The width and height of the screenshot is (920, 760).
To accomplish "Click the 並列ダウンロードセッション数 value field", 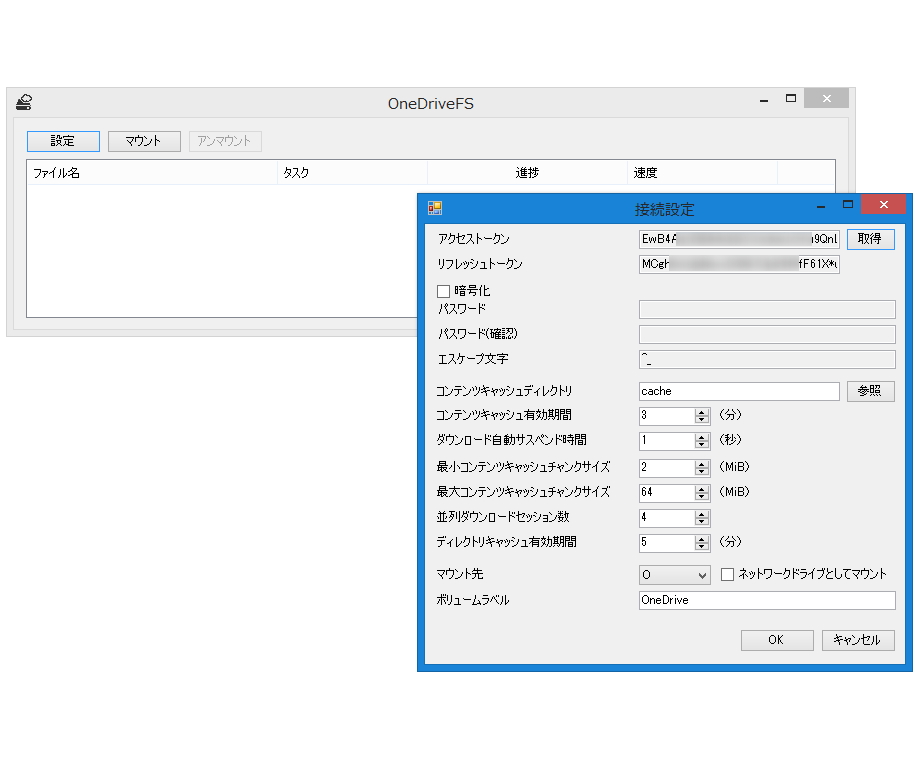I will (667, 518).
